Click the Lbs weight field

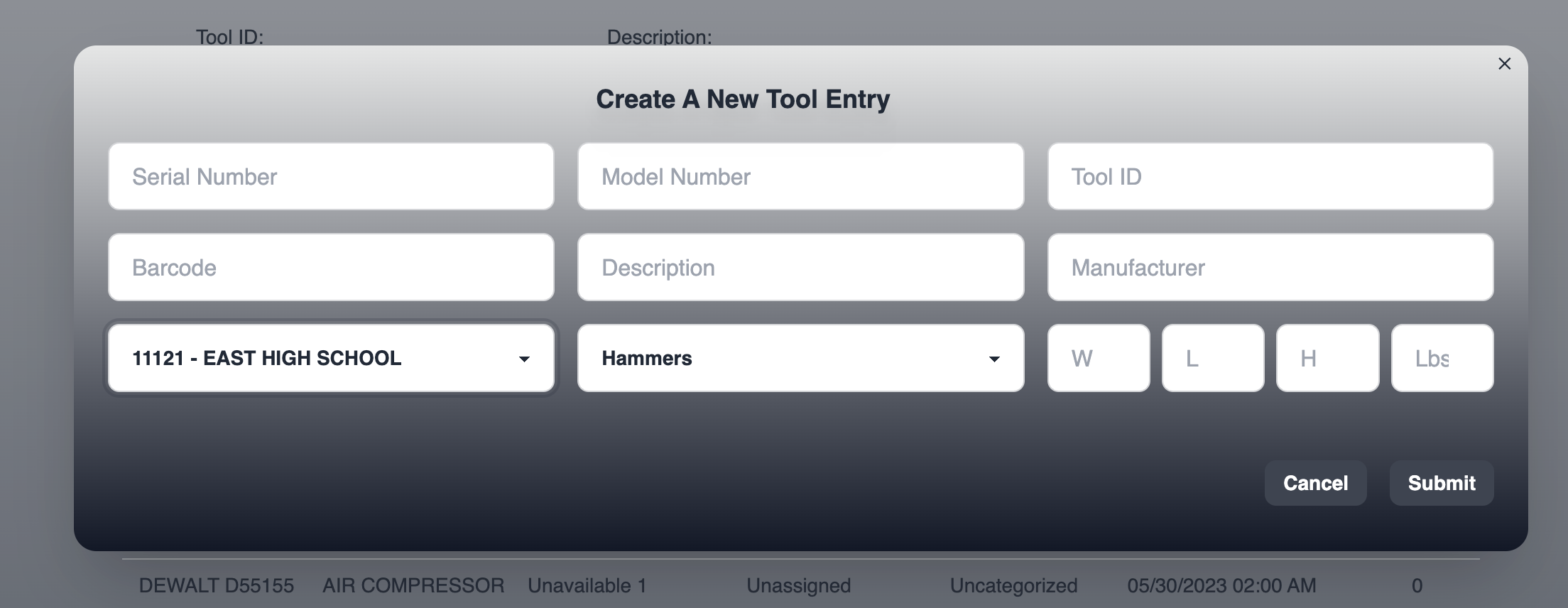tap(1442, 359)
